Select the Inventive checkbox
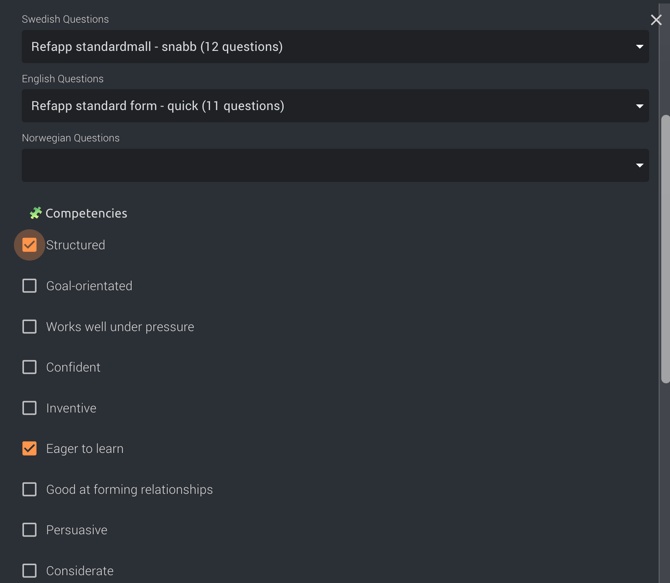The image size is (670, 583). [29, 408]
